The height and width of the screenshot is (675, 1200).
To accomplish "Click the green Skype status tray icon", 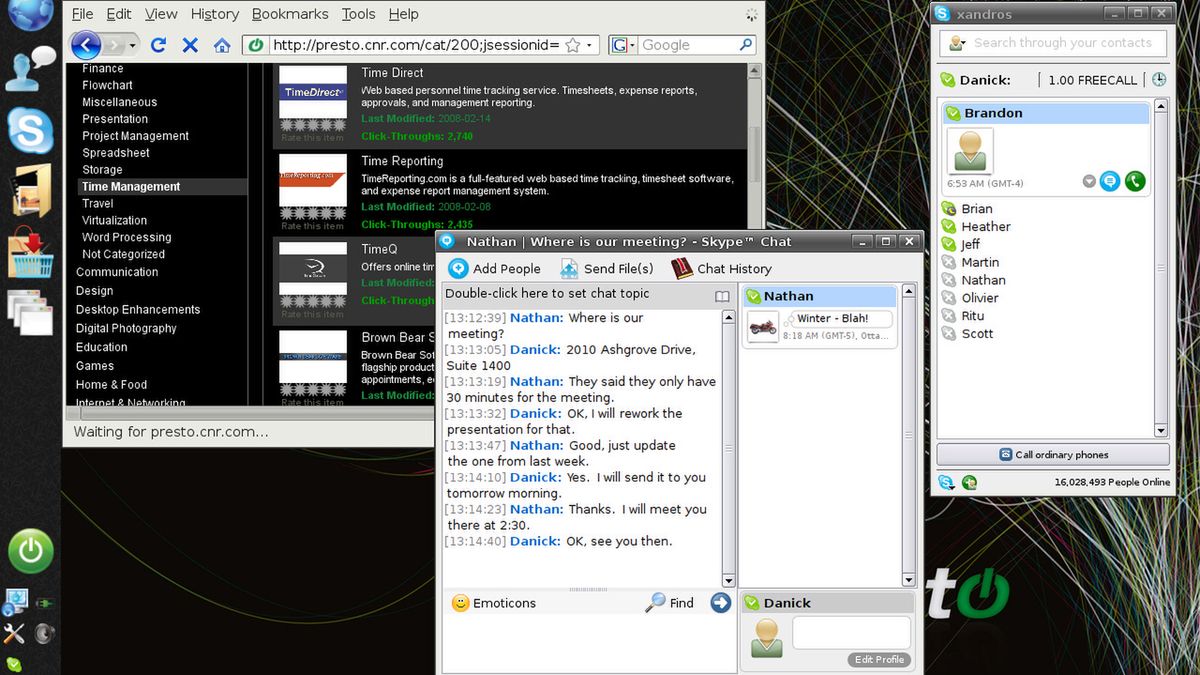I will [x=14, y=664].
